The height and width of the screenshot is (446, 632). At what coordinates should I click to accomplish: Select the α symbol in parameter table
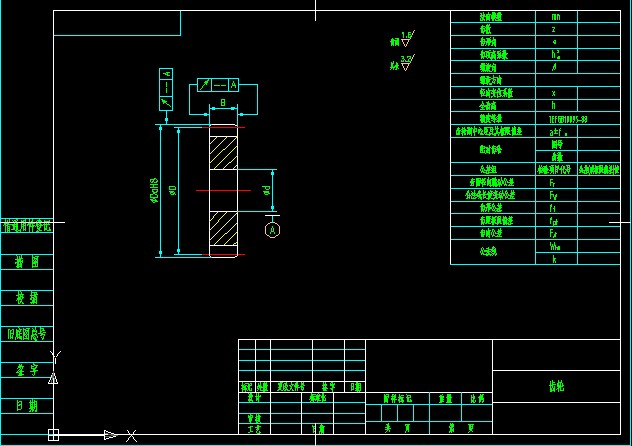click(555, 42)
